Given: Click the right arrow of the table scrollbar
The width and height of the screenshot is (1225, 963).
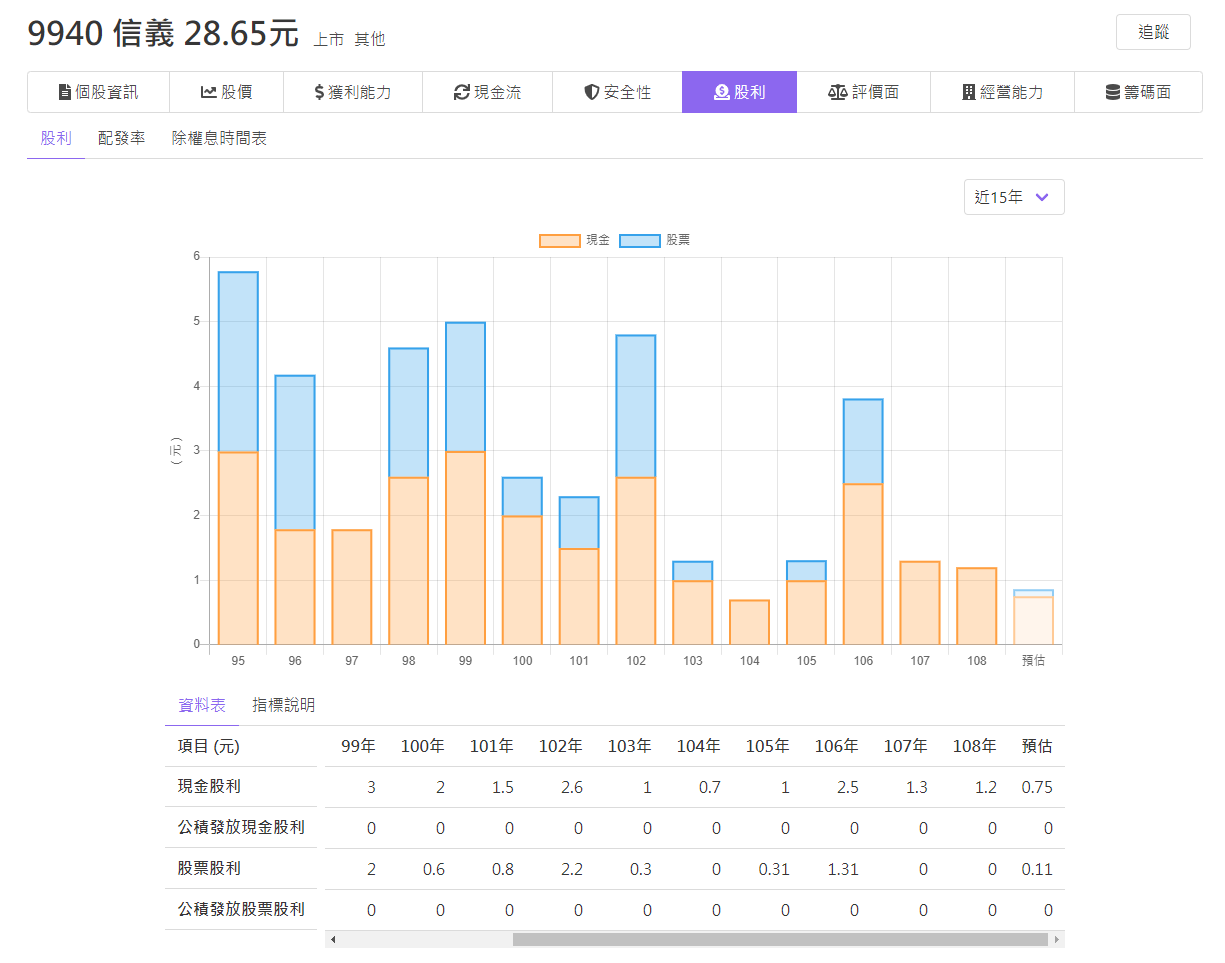Looking at the screenshot, I should coord(1056,940).
